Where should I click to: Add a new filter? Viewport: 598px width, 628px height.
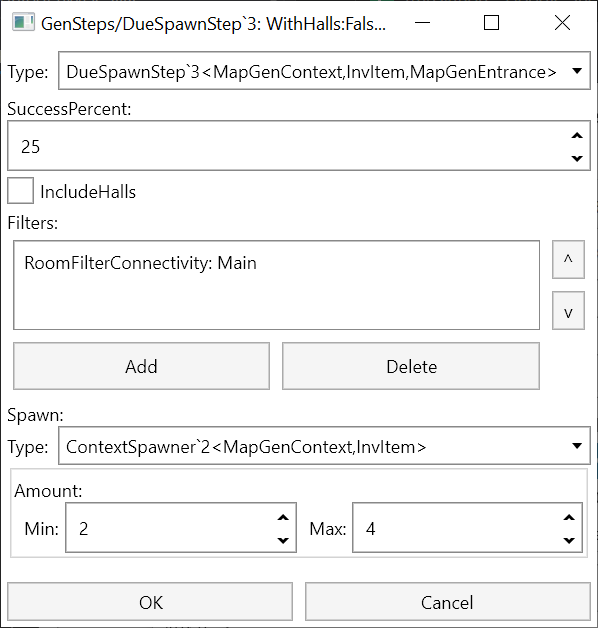[141, 366]
